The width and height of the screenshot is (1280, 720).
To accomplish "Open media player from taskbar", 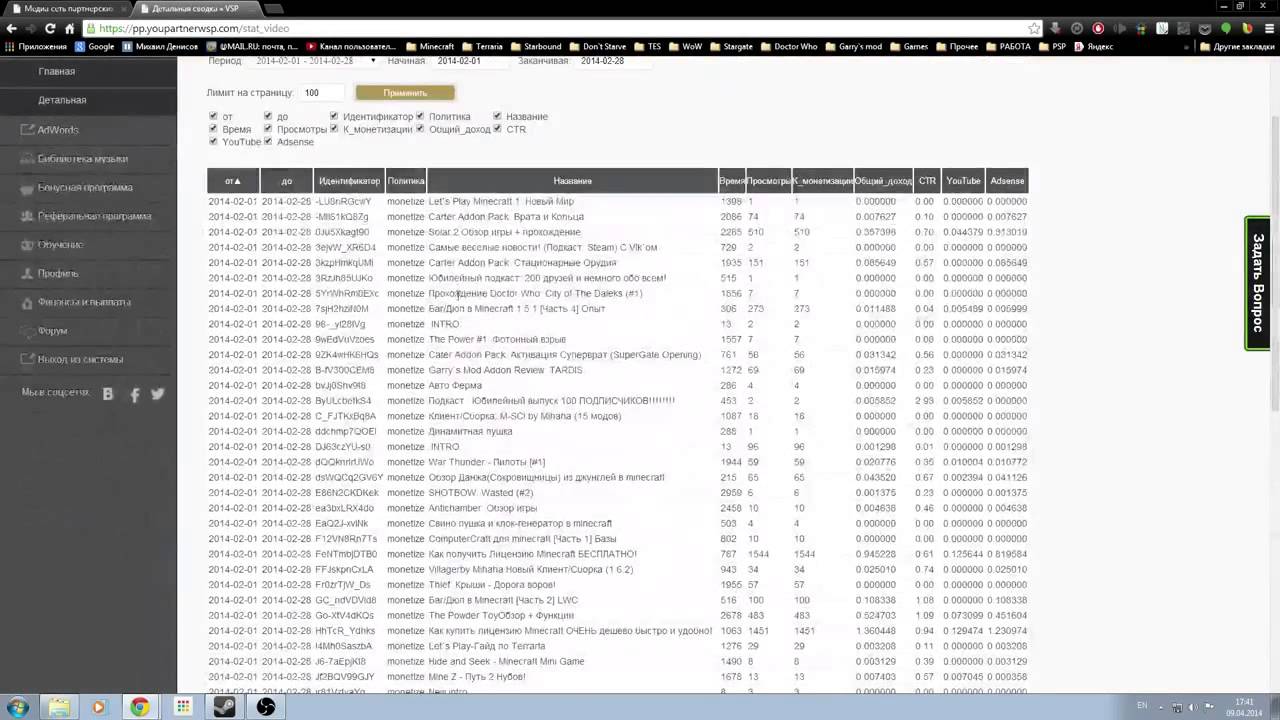I will tap(99, 706).
